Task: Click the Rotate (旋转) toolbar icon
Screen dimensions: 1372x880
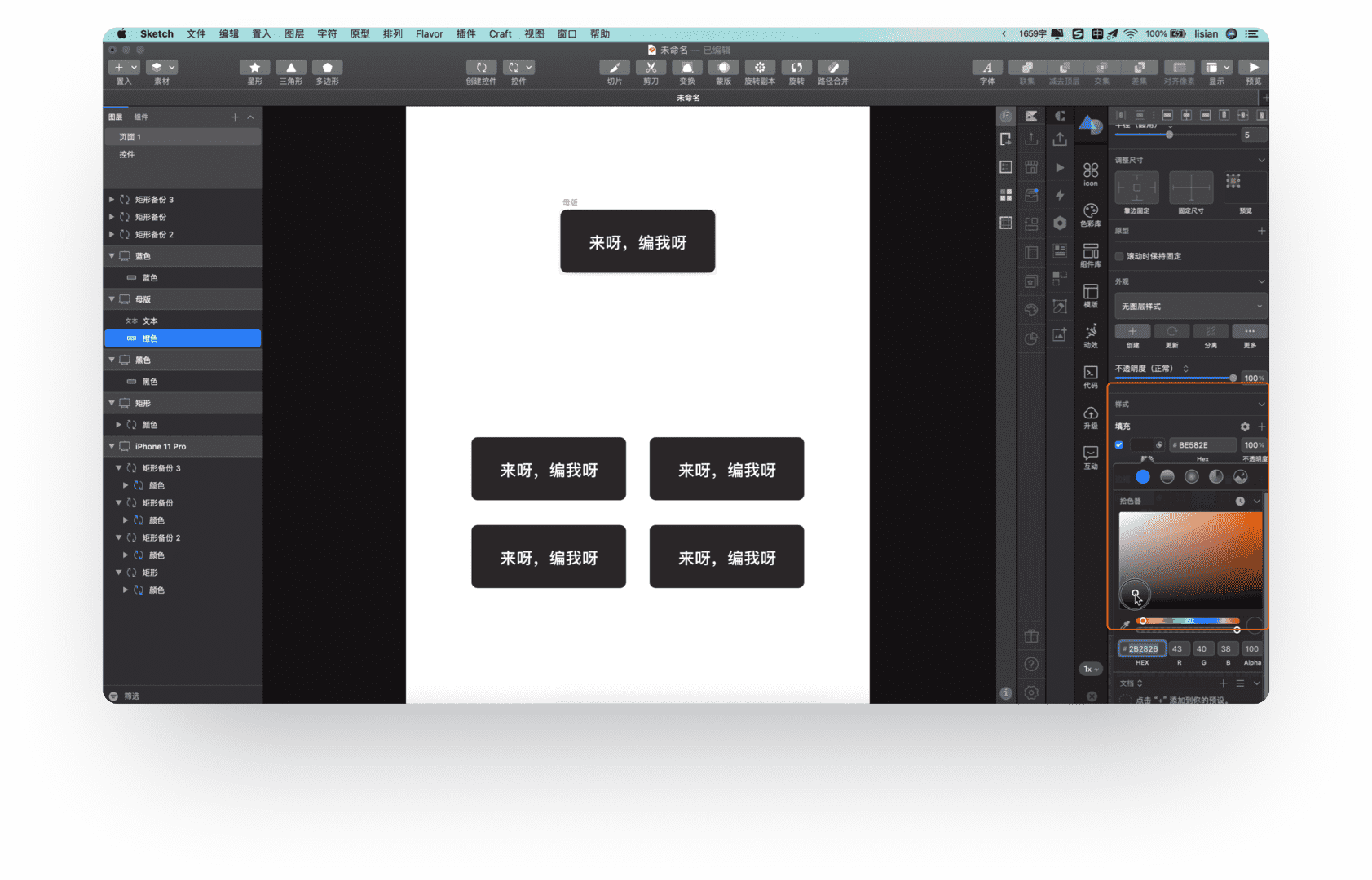Action: point(796,68)
